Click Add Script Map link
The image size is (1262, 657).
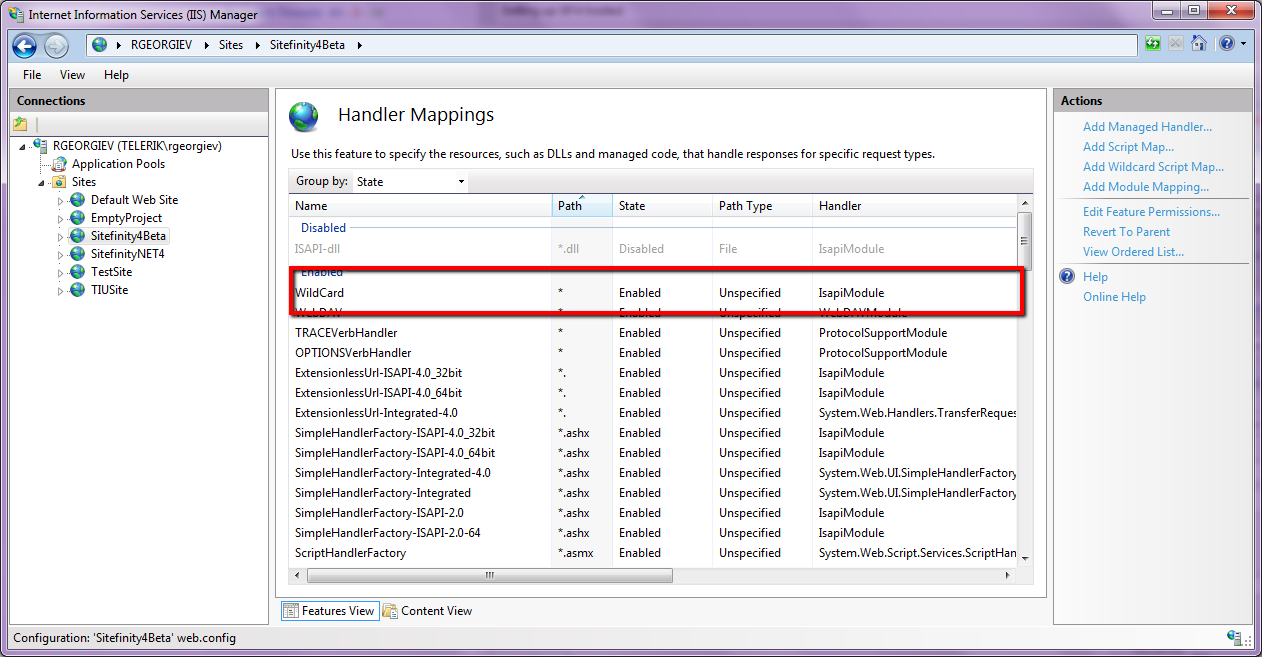pyautogui.click(x=1128, y=147)
